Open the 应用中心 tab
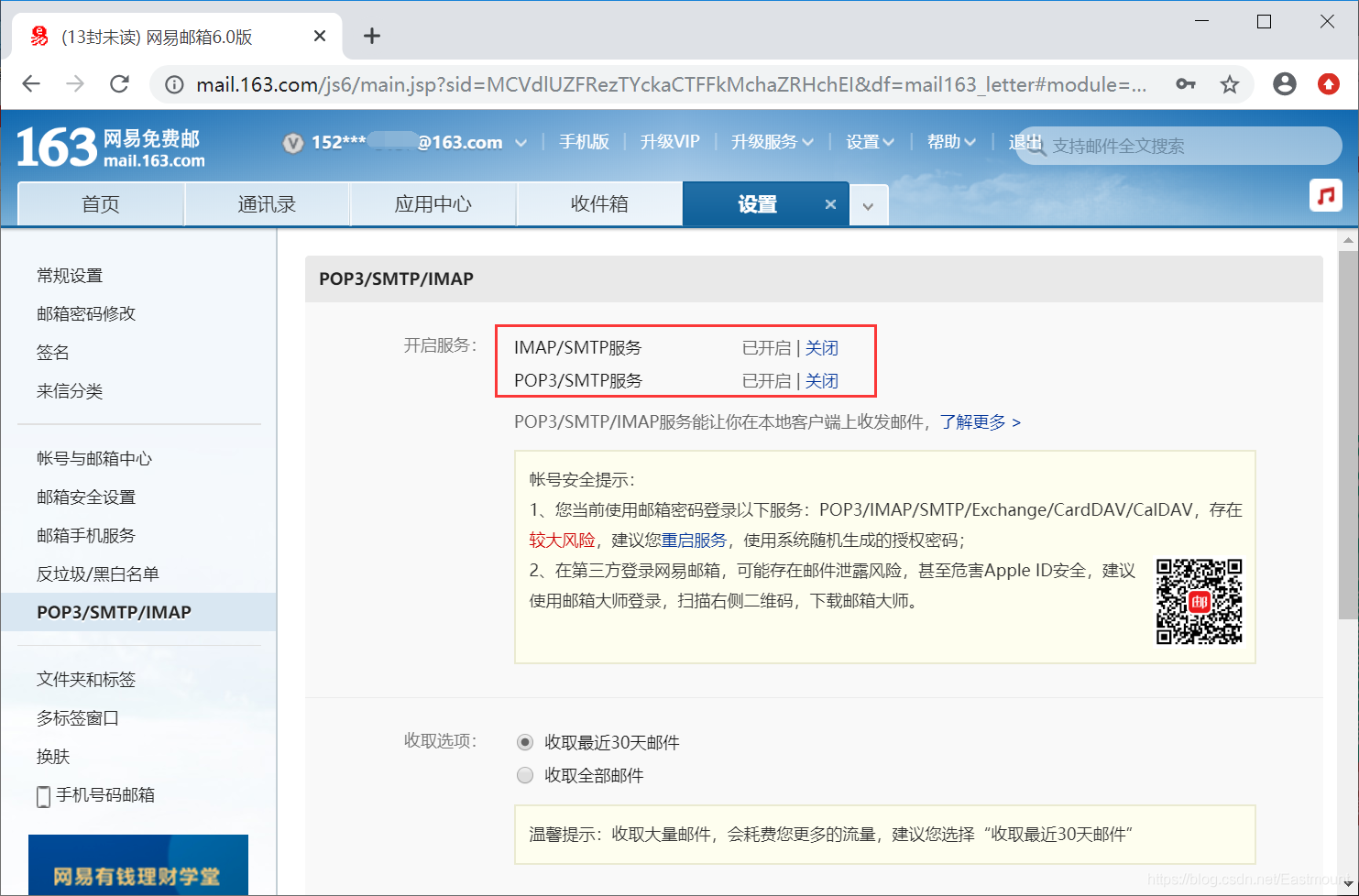The image size is (1359, 896). coord(433,203)
